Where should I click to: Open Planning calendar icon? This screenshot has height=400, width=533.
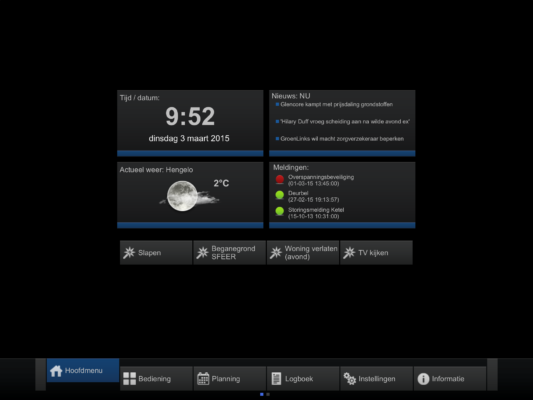tap(203, 379)
